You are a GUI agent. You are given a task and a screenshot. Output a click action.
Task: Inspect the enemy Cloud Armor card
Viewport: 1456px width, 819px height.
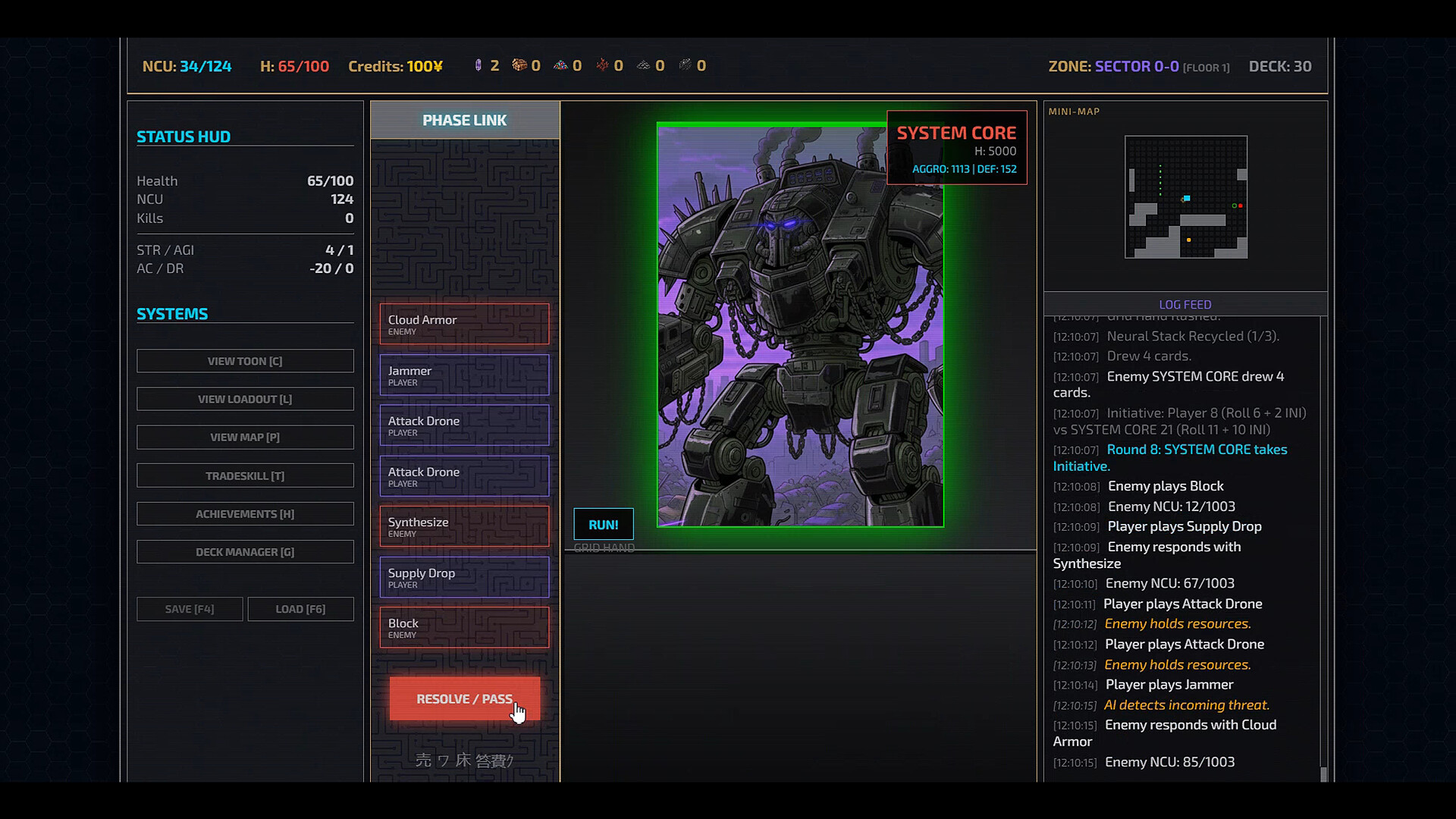(464, 324)
